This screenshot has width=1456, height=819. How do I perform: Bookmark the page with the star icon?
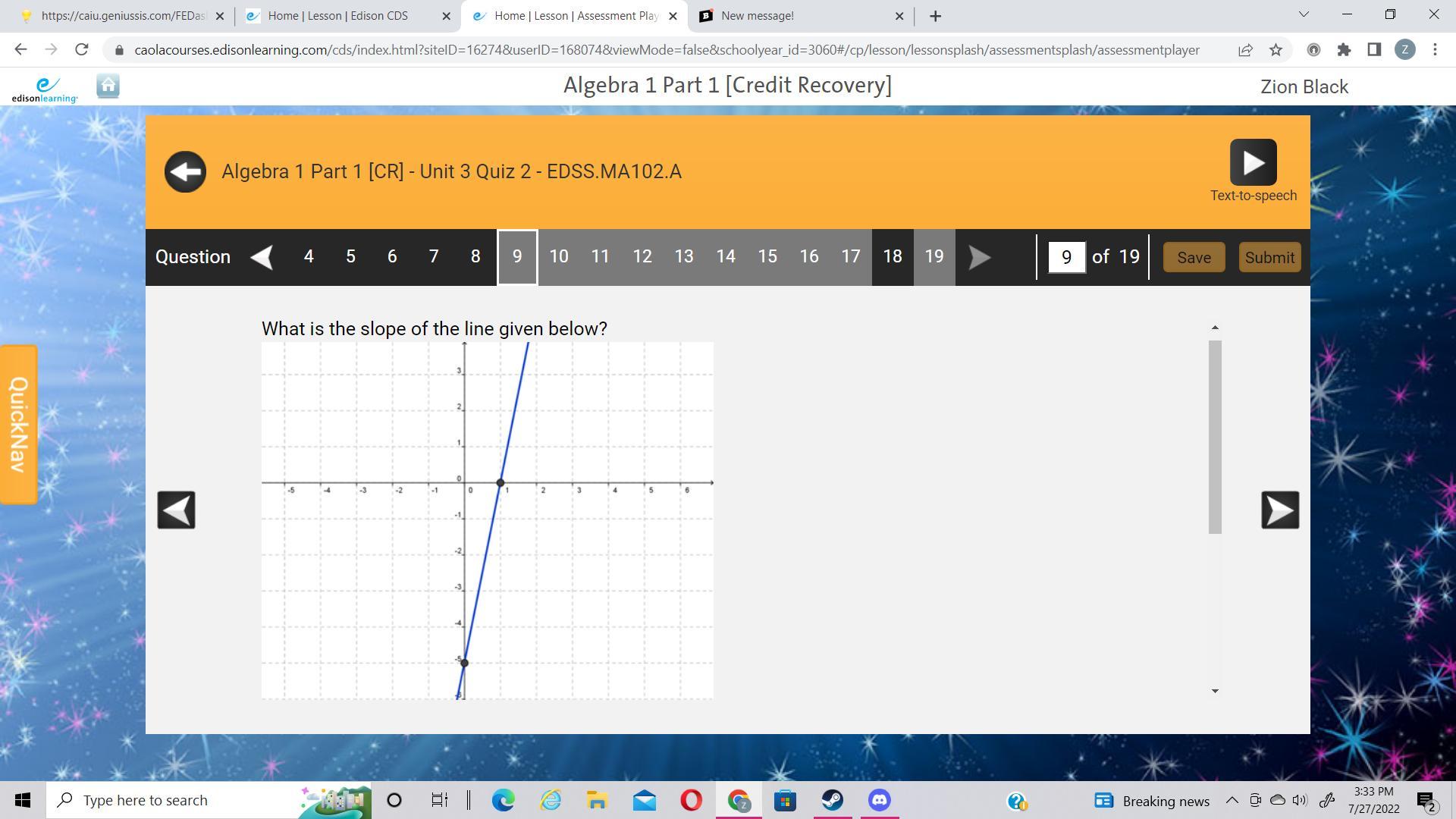(x=1276, y=50)
